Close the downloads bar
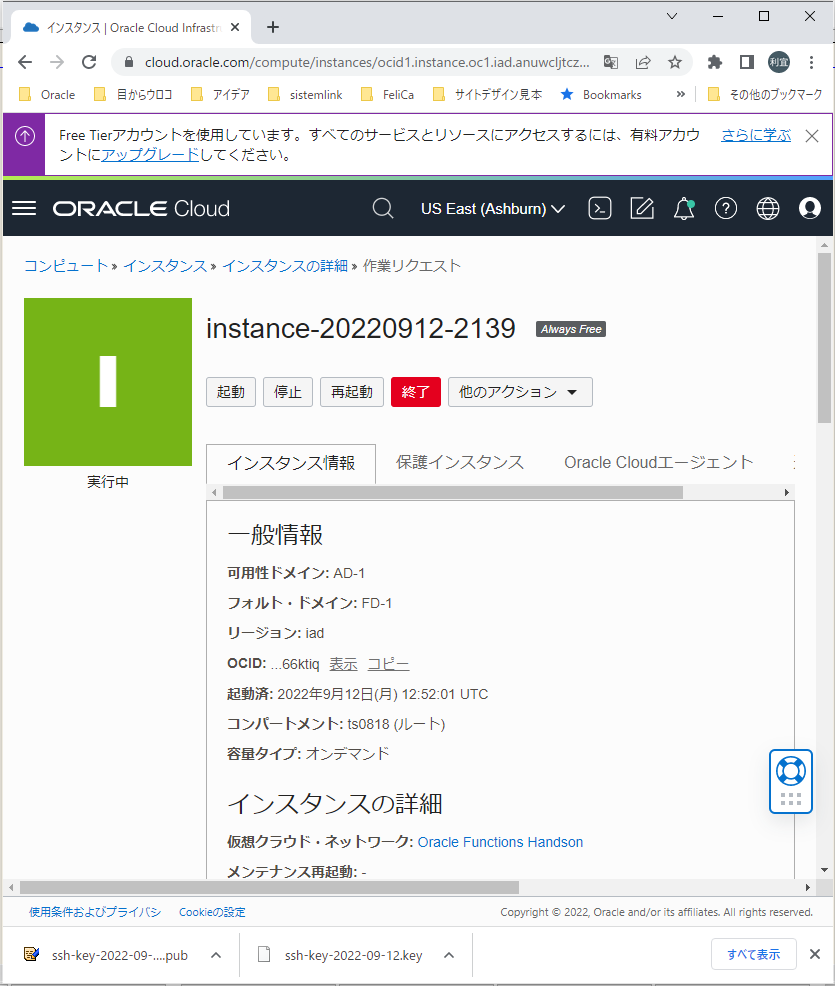Image resolution: width=835 pixels, height=986 pixels. (x=815, y=954)
